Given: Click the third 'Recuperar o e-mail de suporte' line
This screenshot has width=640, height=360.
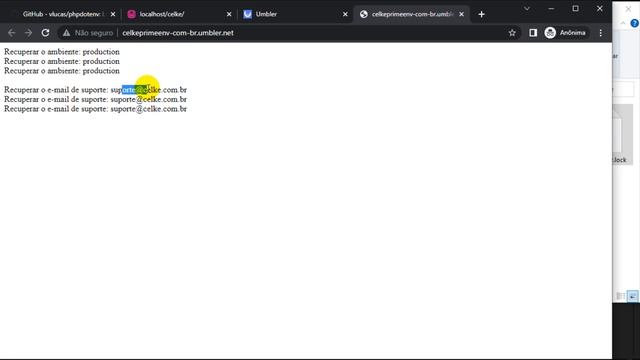Looking at the screenshot, I should coord(96,109).
